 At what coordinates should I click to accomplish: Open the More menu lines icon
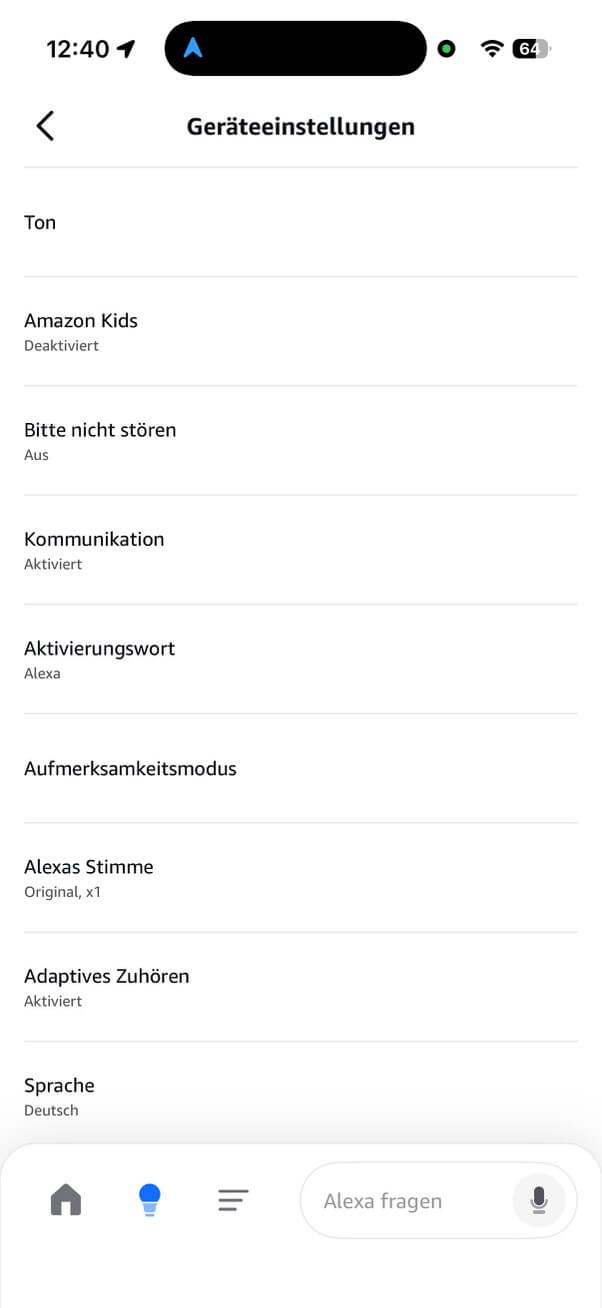233,1200
